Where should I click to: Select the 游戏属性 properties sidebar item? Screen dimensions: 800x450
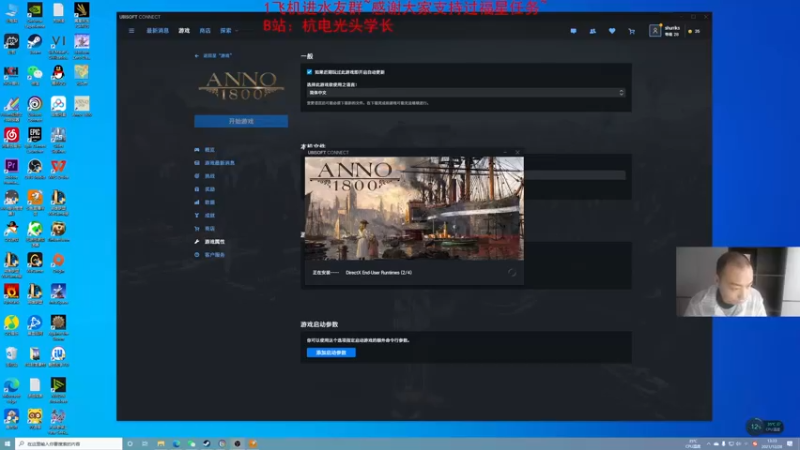[x=210, y=242]
